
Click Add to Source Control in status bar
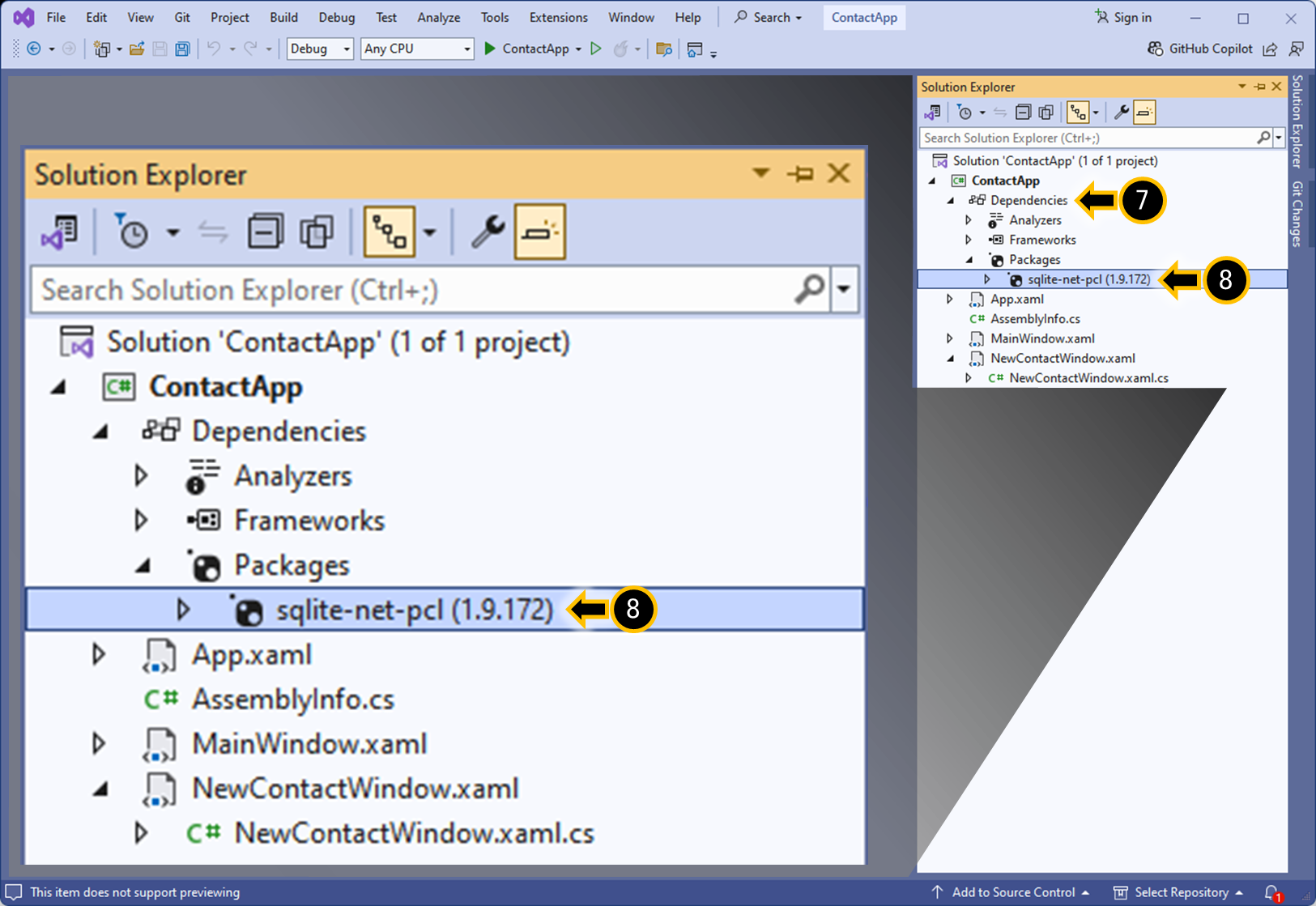point(1011,892)
